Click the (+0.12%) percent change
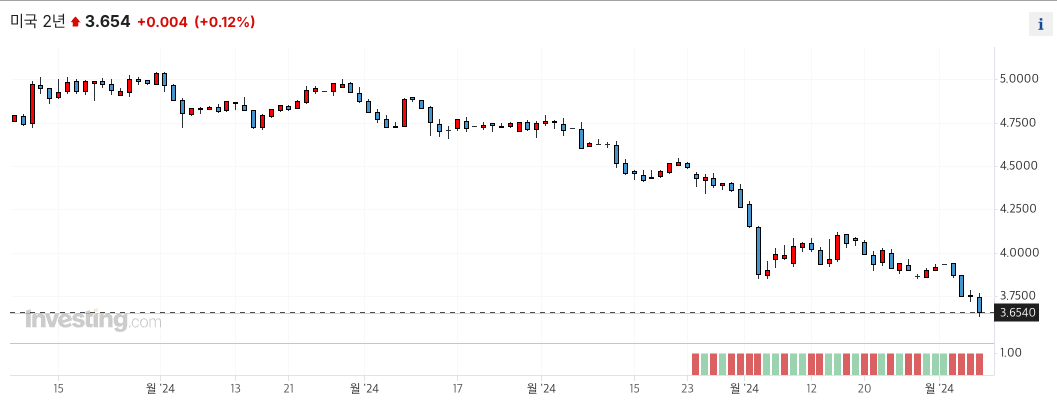The width and height of the screenshot is (1057, 405). coord(224,22)
